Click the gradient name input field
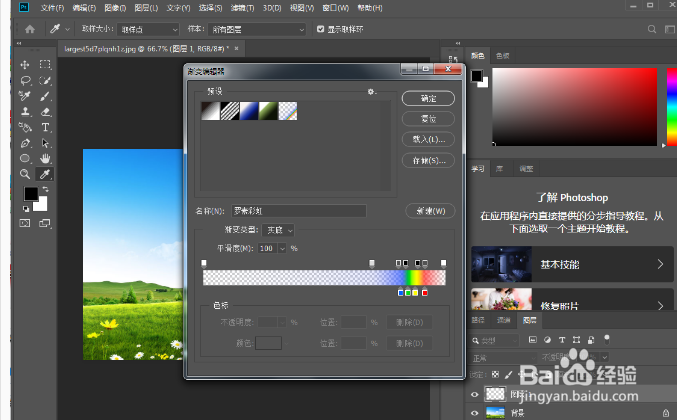 pyautogui.click(x=299, y=211)
